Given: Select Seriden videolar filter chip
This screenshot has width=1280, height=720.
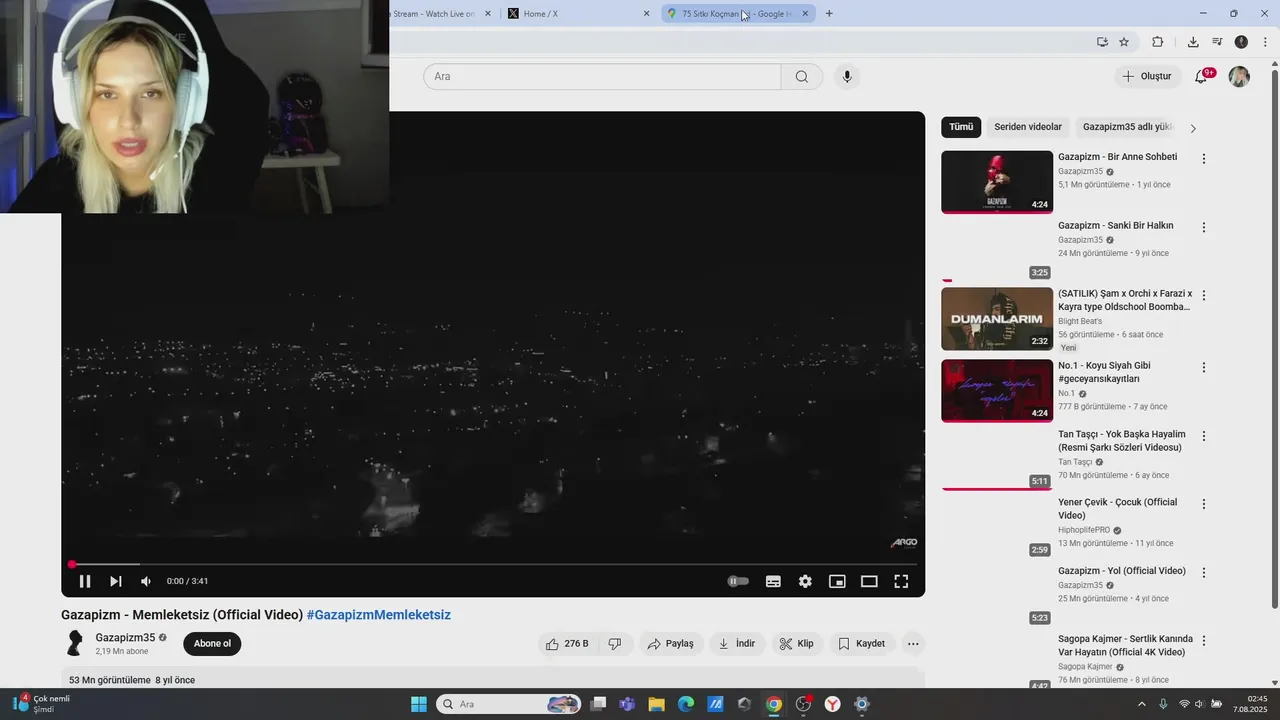Looking at the screenshot, I should [1028, 127].
